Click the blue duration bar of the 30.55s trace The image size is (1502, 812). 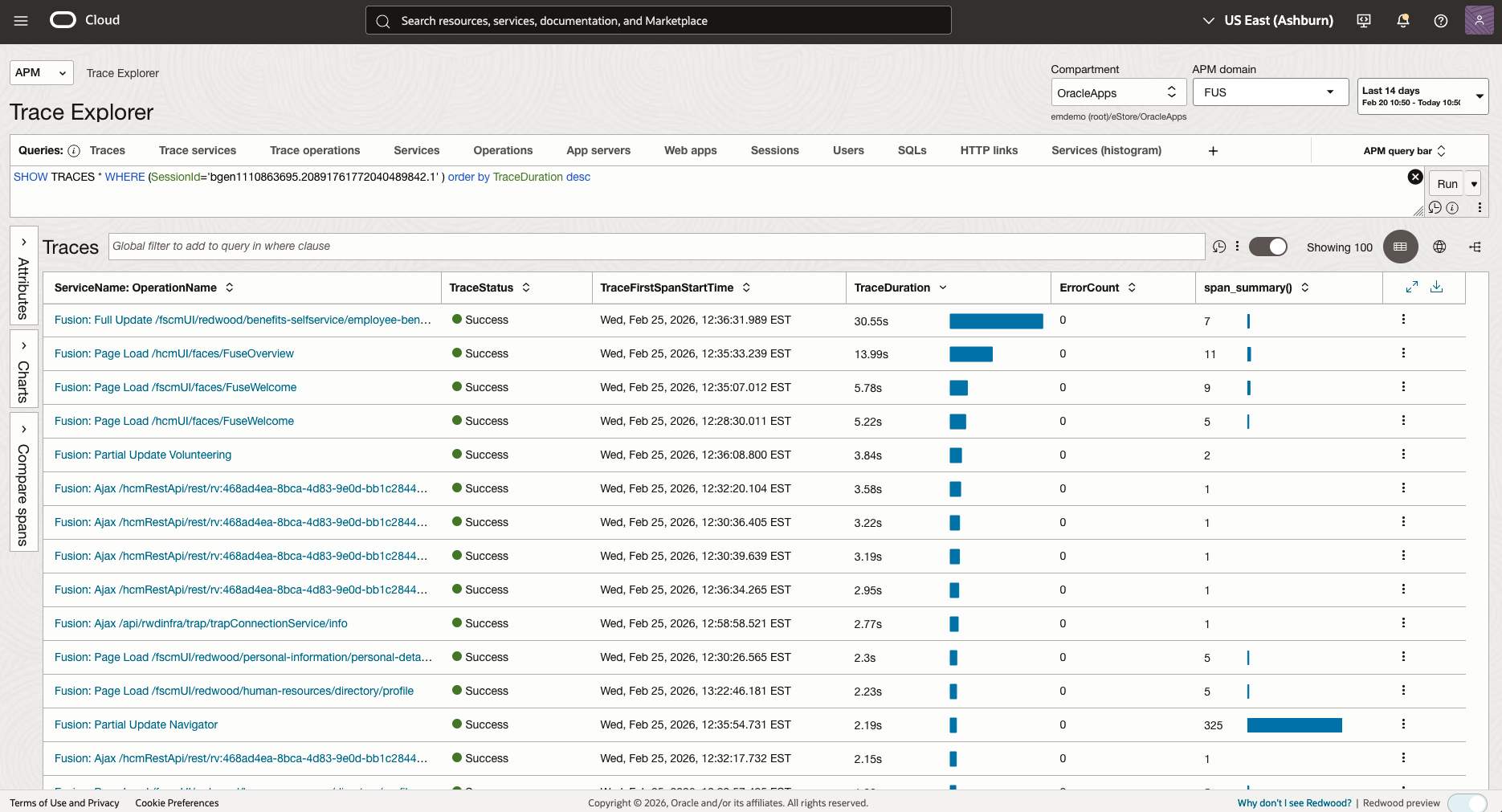click(996, 320)
